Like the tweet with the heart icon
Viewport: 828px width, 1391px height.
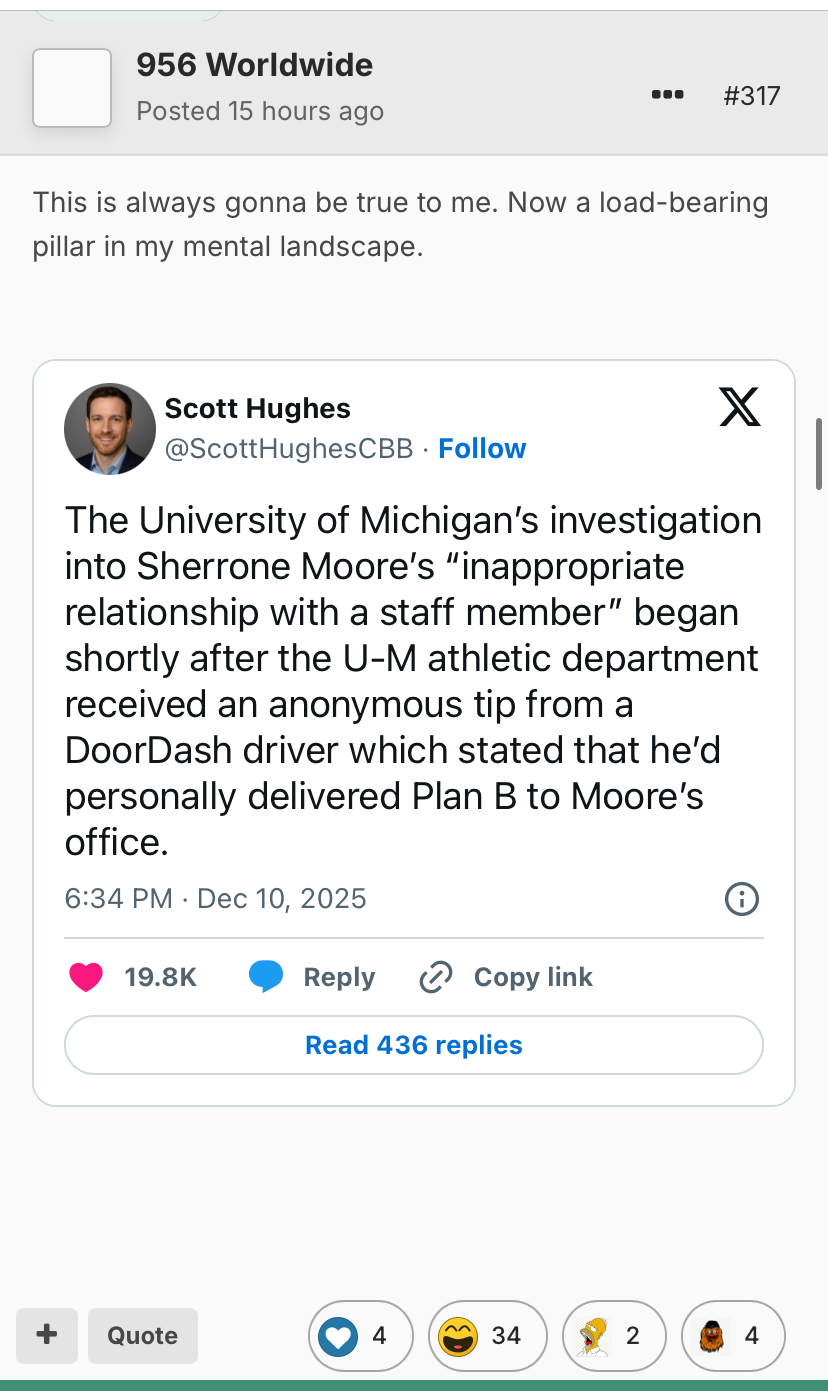click(87, 977)
